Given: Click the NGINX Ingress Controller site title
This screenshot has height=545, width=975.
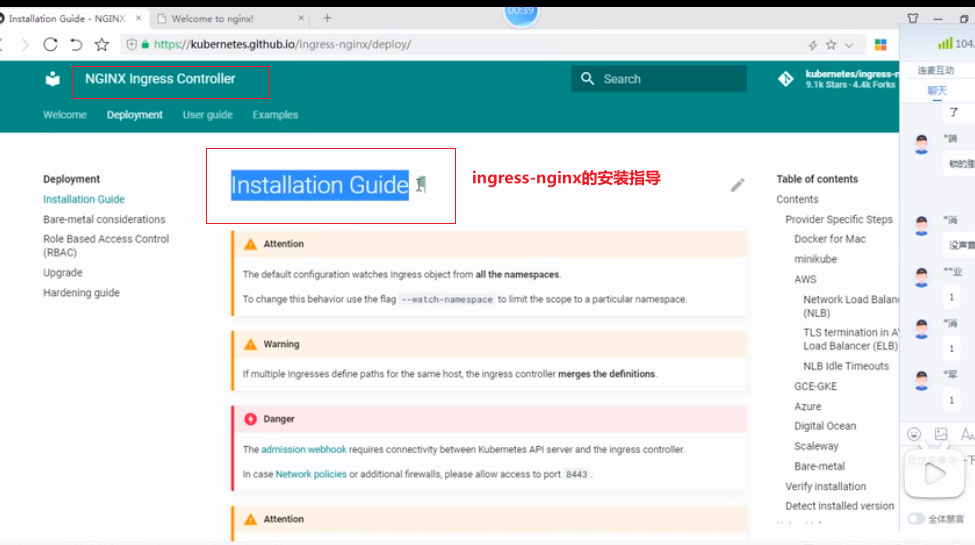Looking at the screenshot, I should coord(160,79).
